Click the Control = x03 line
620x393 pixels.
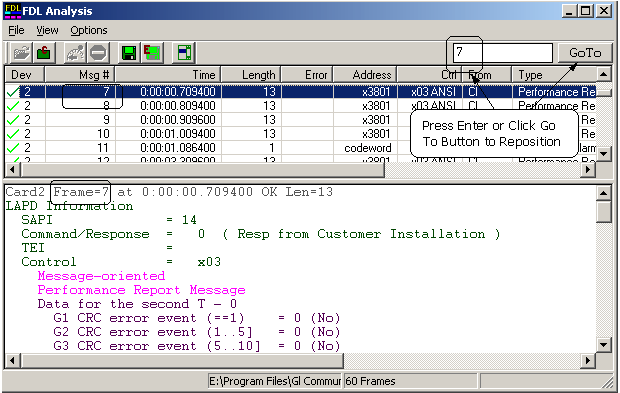click(x=121, y=262)
